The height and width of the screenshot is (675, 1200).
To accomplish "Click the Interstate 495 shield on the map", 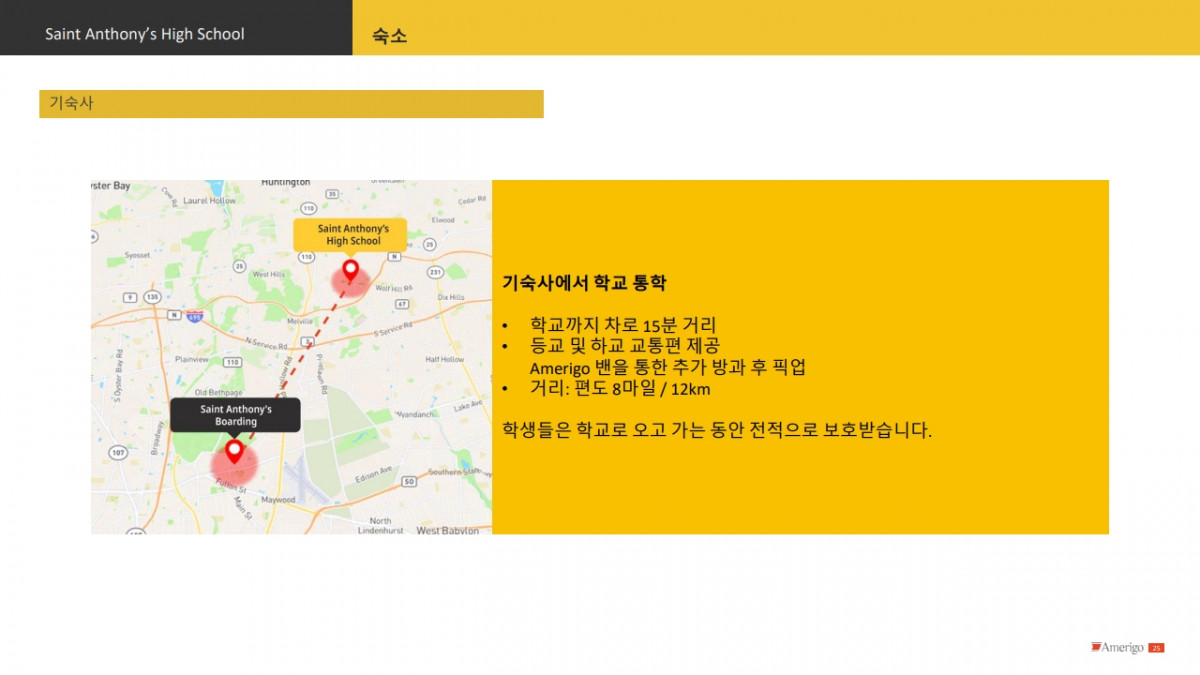I will pyautogui.click(x=194, y=316).
